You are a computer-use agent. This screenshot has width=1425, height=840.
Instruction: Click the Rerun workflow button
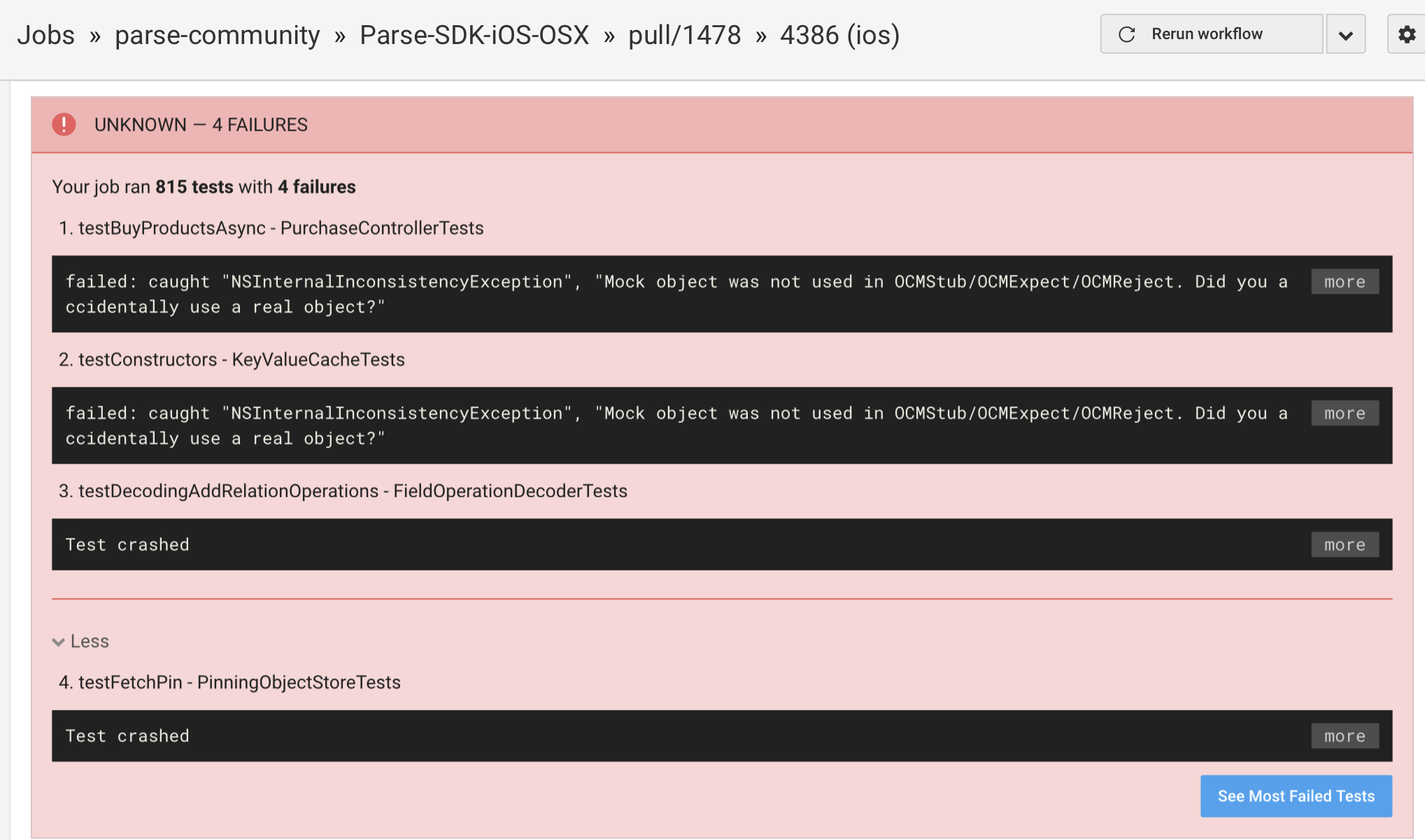tap(1210, 34)
